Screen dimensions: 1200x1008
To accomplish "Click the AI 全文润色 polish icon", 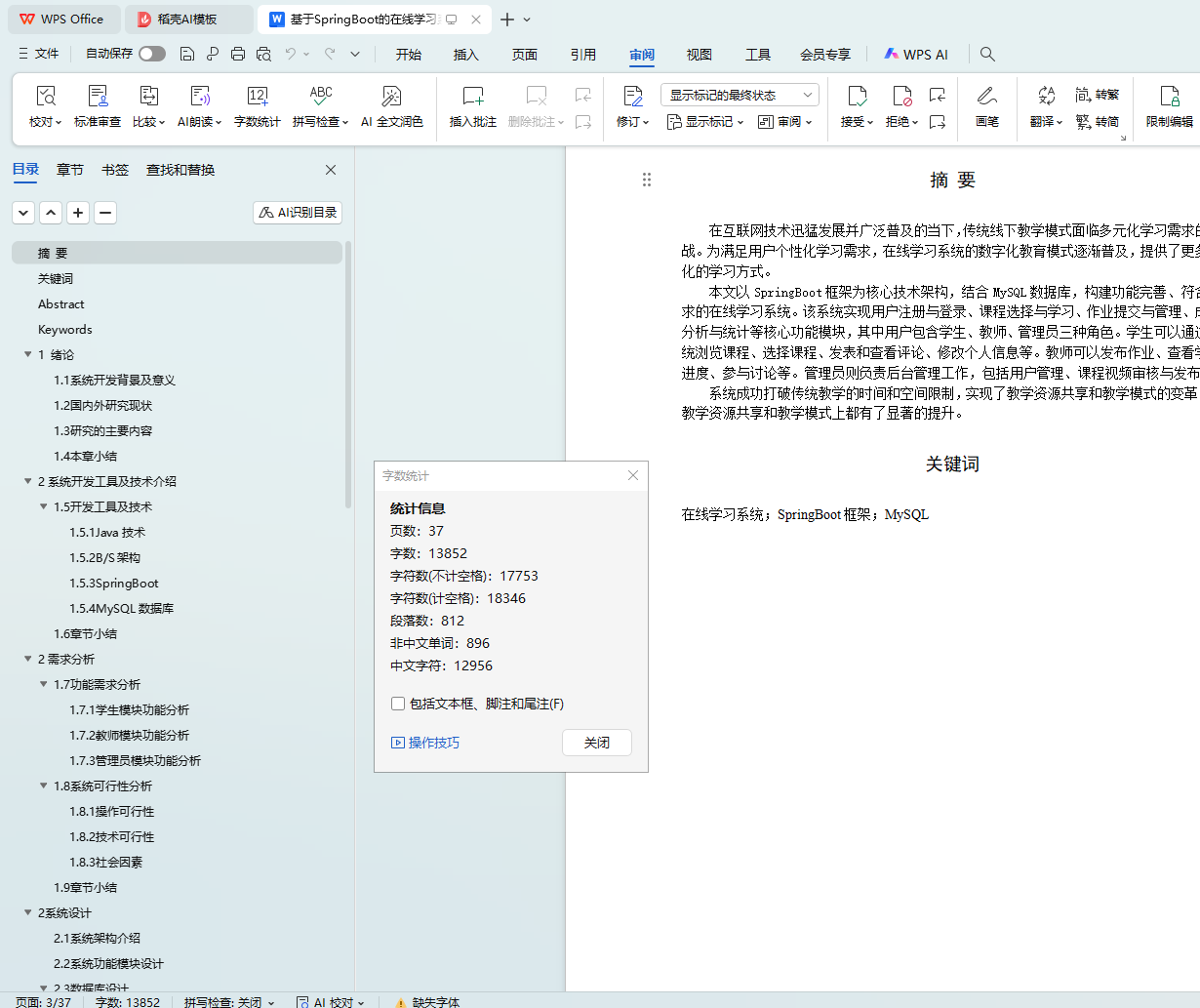I will (391, 105).
